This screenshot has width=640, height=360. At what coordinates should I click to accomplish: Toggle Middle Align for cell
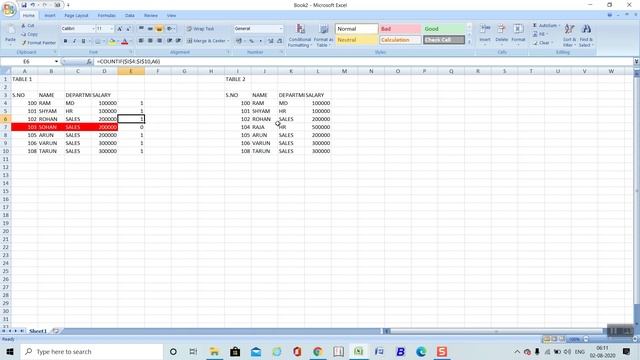coord(150,29)
